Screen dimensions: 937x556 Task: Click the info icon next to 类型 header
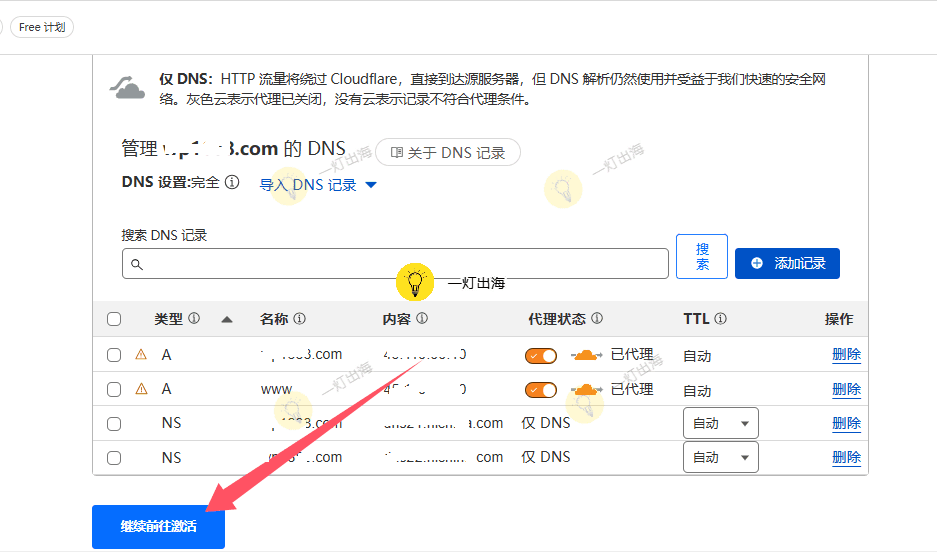194,319
